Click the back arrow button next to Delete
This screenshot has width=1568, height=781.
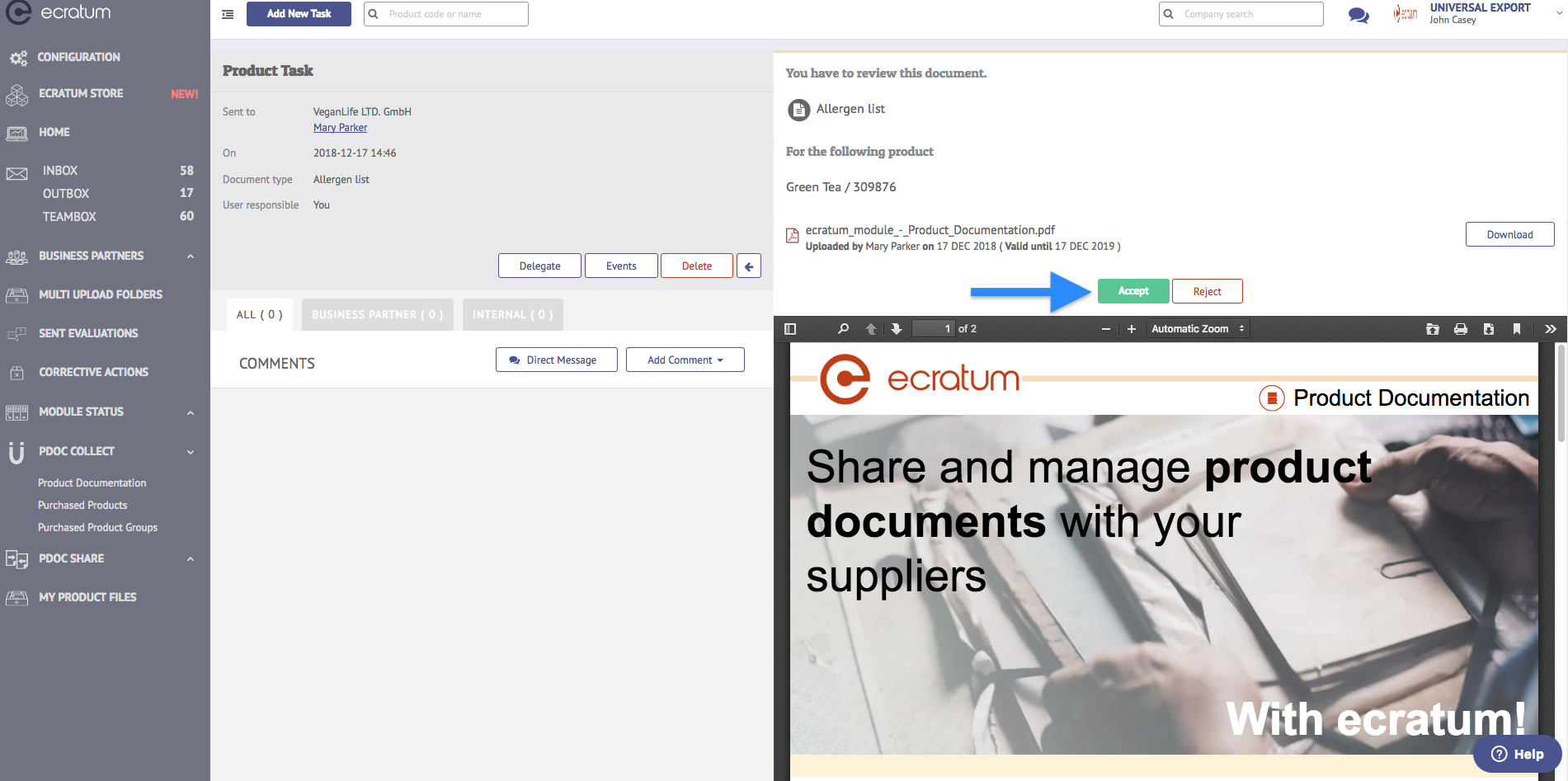(749, 266)
